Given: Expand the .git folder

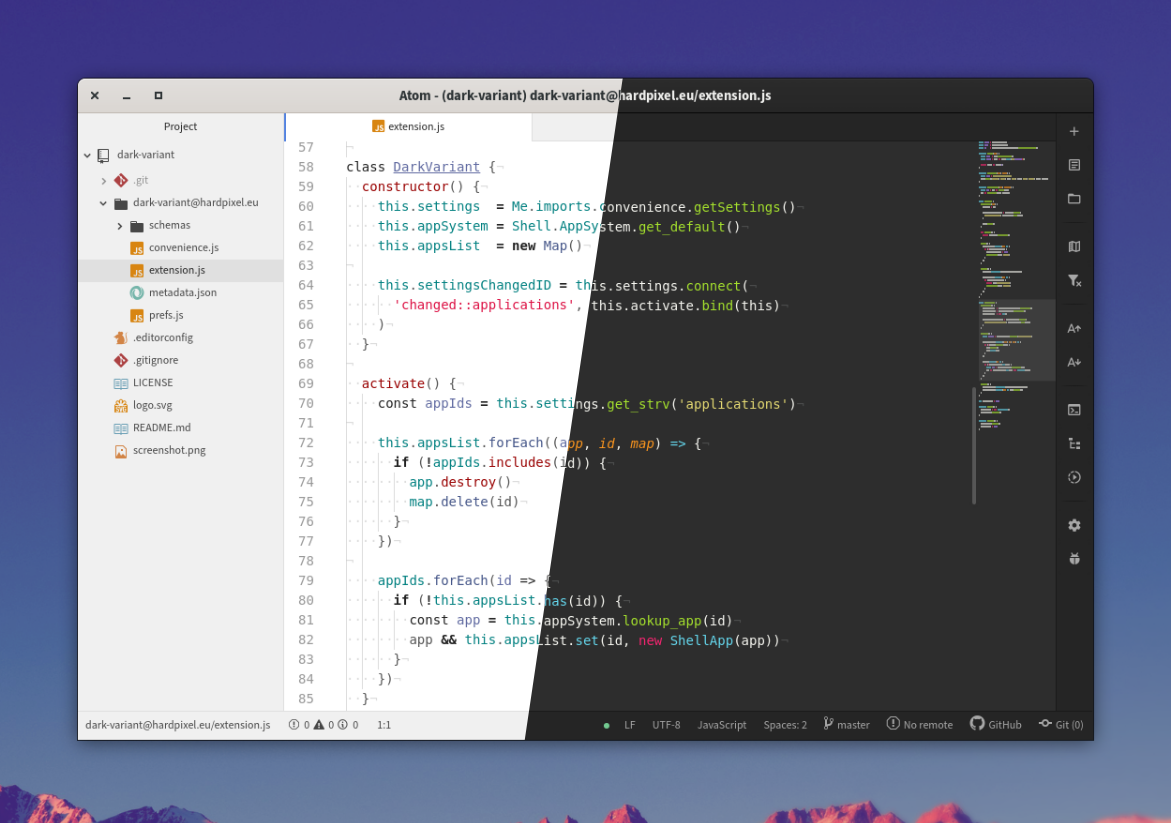Looking at the screenshot, I should [x=104, y=181].
